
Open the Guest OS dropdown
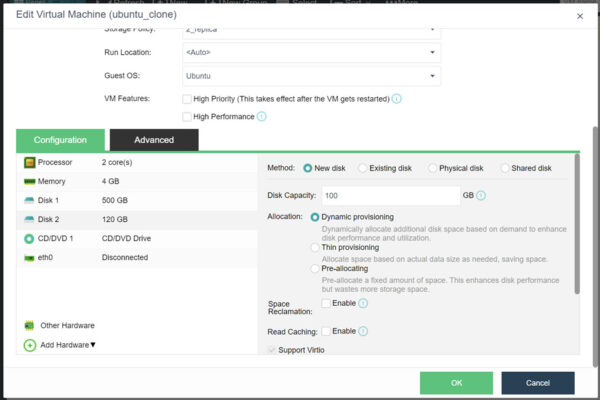point(311,76)
